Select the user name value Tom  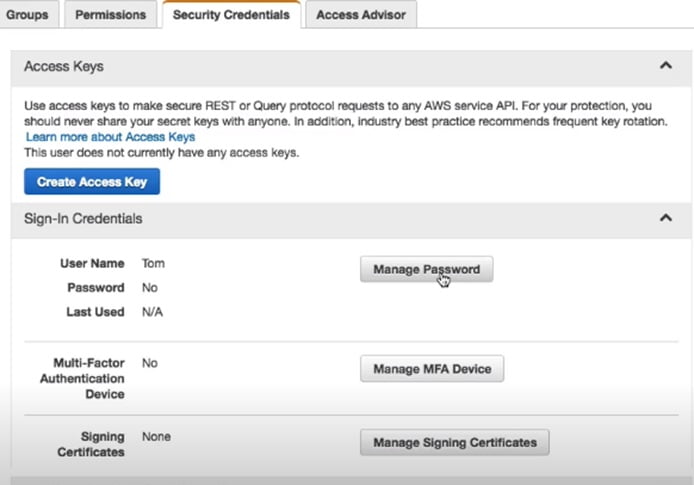click(153, 263)
